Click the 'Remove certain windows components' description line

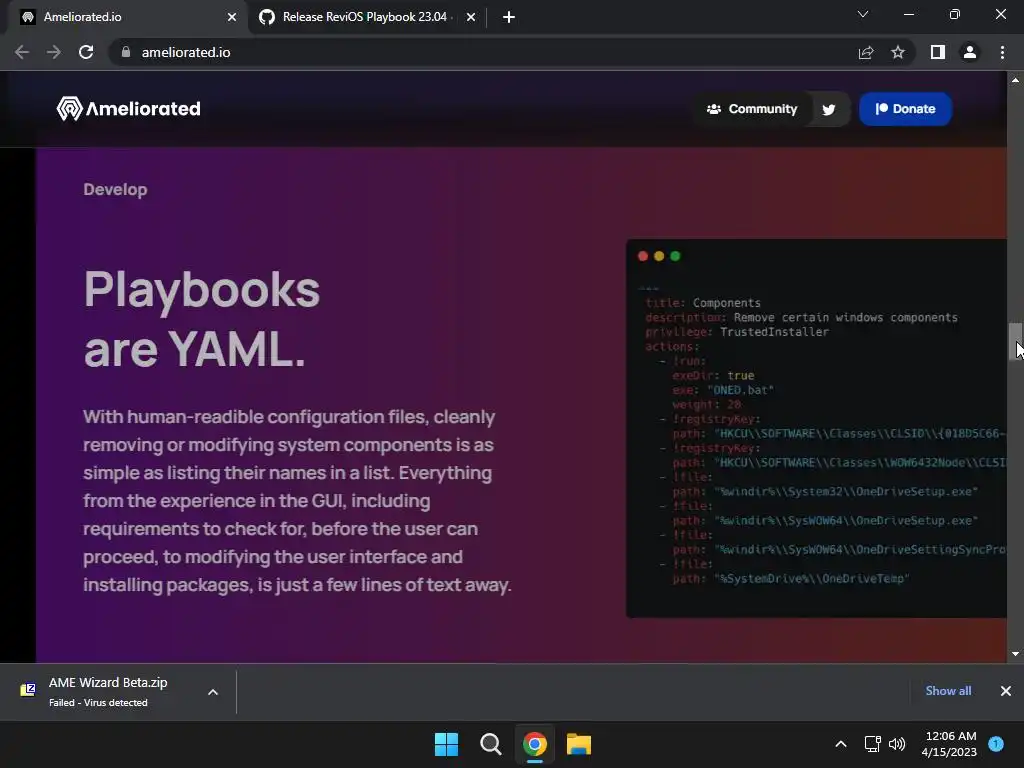801,317
